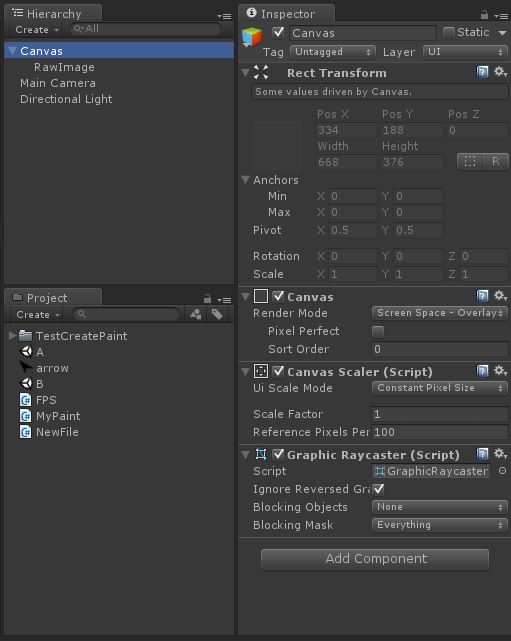Click the blueprint mode button in Rect Transform

pos(470,161)
